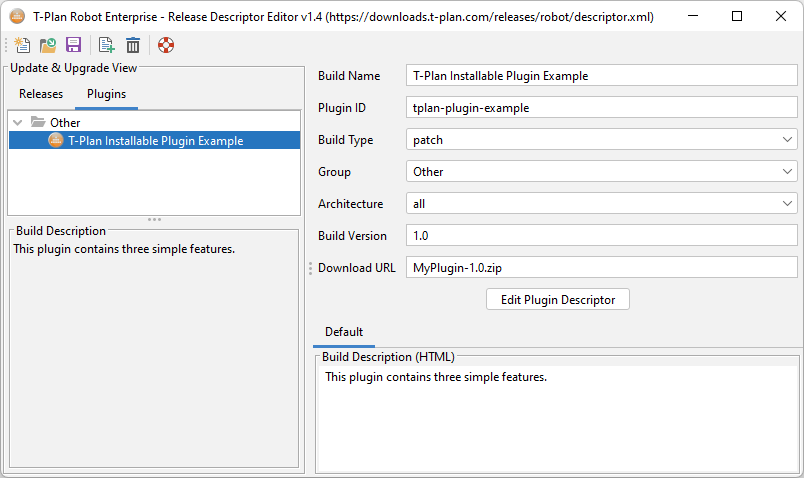Click the New descriptor toolbar icon
The width and height of the screenshot is (804, 478).
22,45
